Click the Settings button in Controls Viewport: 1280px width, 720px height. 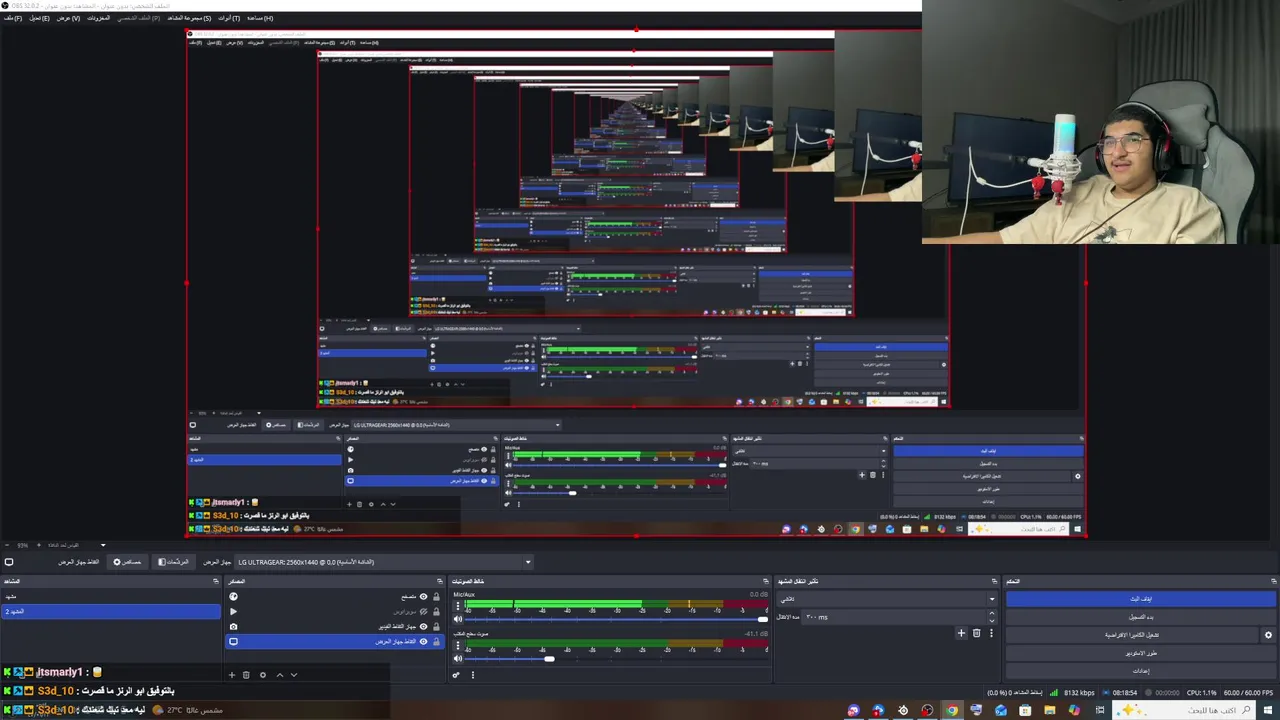(x=1141, y=671)
